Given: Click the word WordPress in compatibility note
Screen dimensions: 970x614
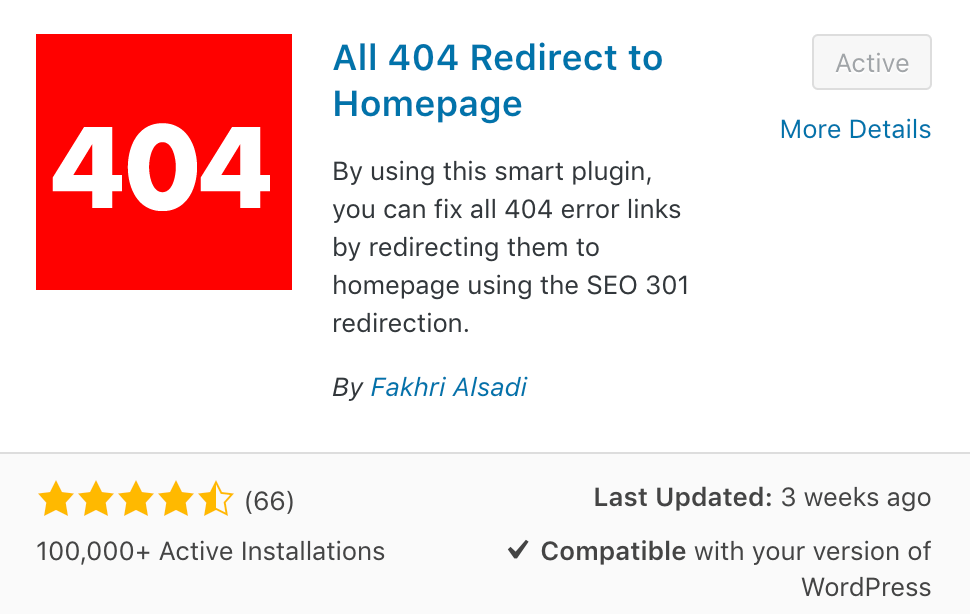Looking at the screenshot, I should coord(866,587).
